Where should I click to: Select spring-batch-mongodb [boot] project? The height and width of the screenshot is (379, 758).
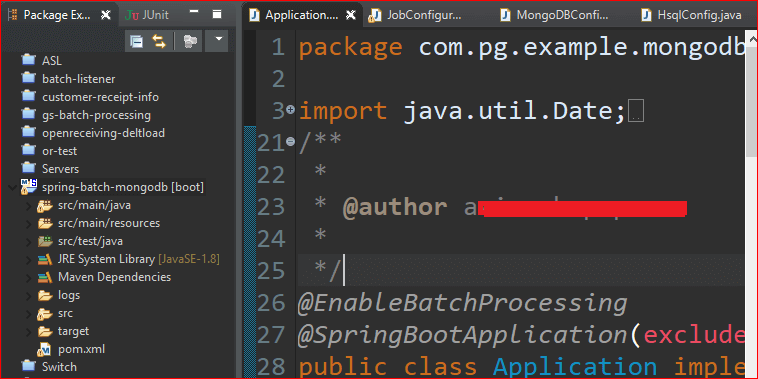pyautogui.click(x=123, y=187)
